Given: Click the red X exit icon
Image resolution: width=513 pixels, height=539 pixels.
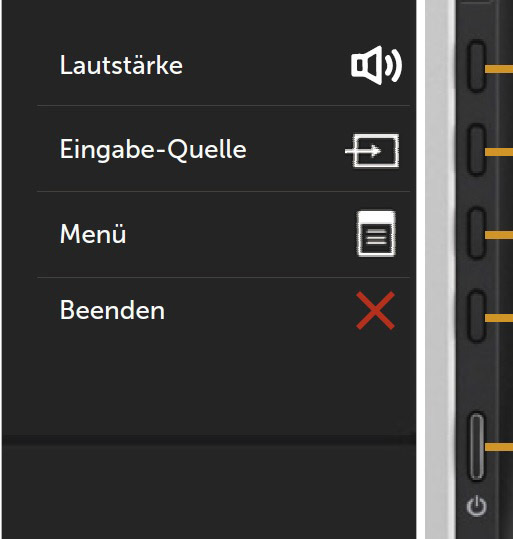Looking at the screenshot, I should pos(375,311).
